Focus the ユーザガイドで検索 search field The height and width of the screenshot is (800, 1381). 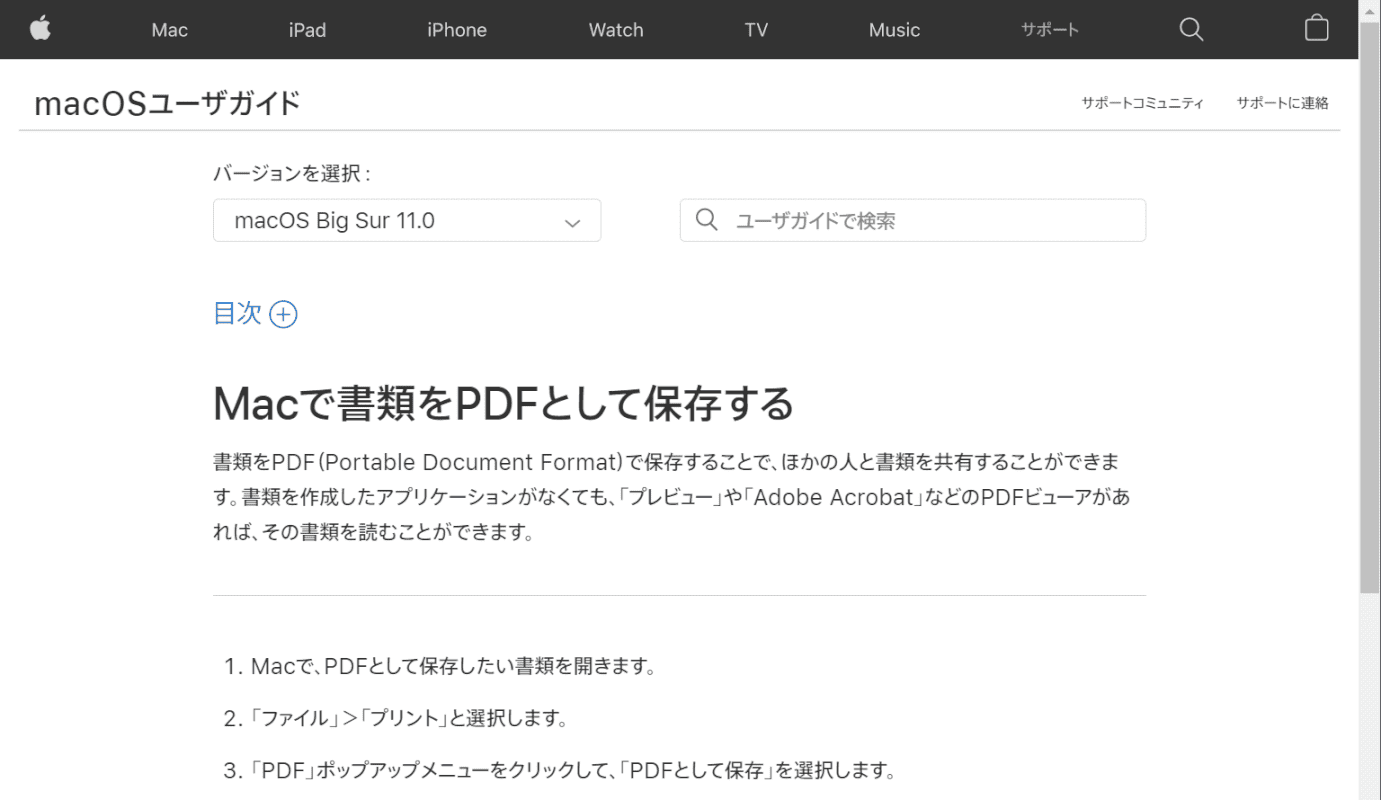point(913,220)
